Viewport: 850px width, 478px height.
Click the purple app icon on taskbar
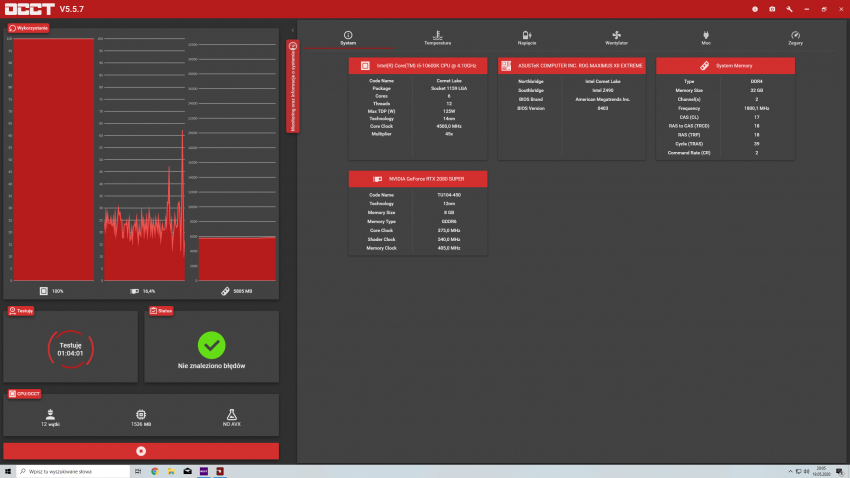pyautogui.click(x=204, y=471)
